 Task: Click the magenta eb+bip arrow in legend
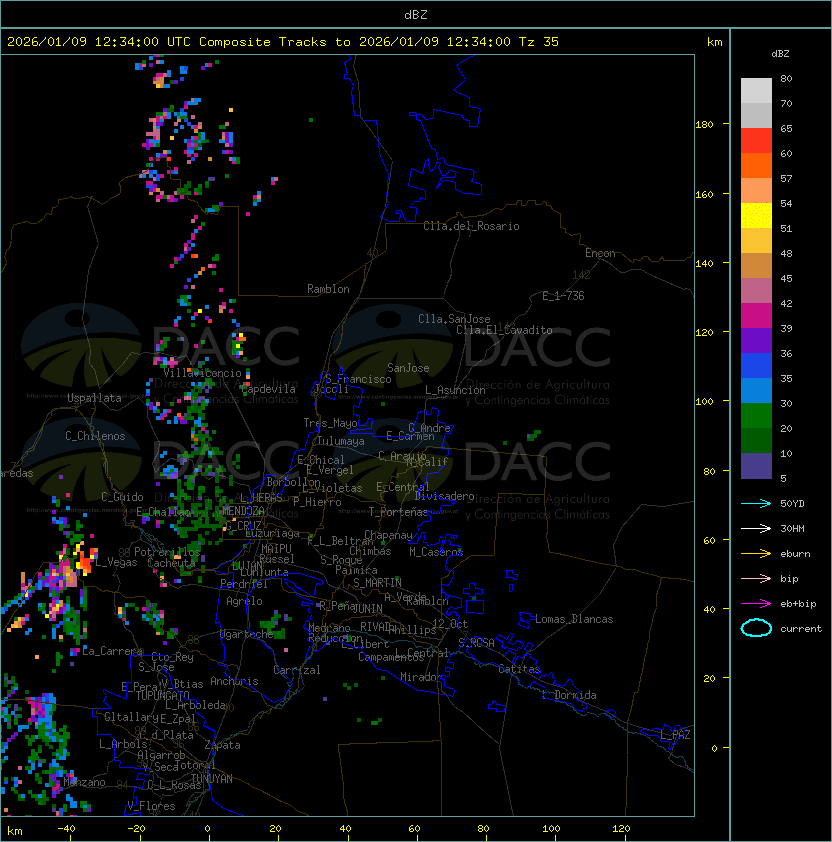tap(756, 604)
